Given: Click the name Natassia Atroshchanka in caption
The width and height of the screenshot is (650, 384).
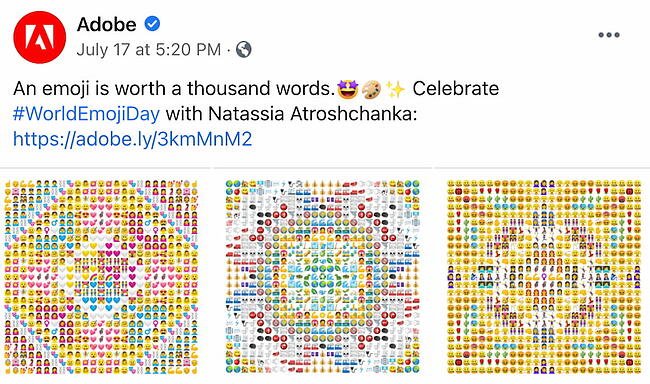Looking at the screenshot, I should coord(312,114).
